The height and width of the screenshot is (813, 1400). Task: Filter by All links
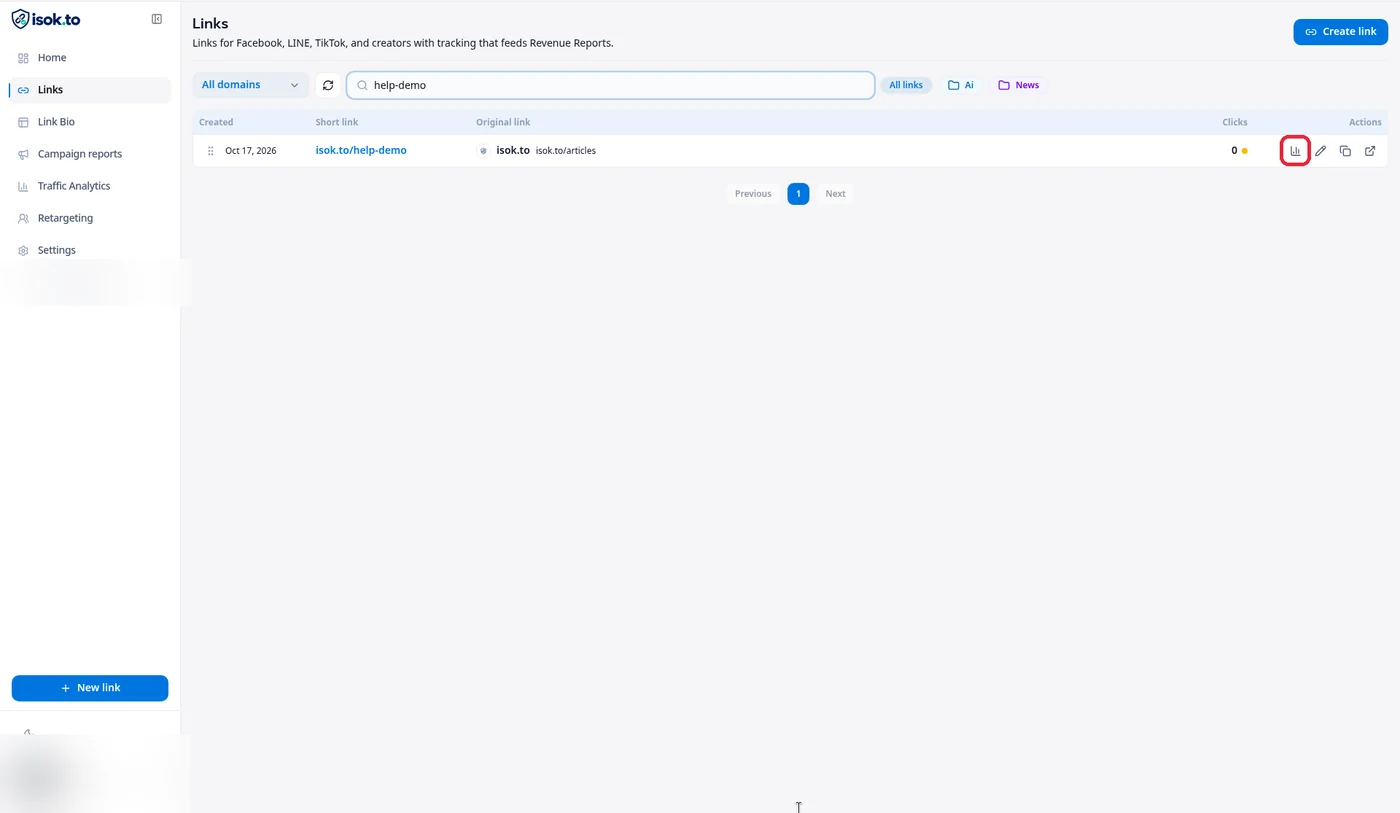point(906,85)
